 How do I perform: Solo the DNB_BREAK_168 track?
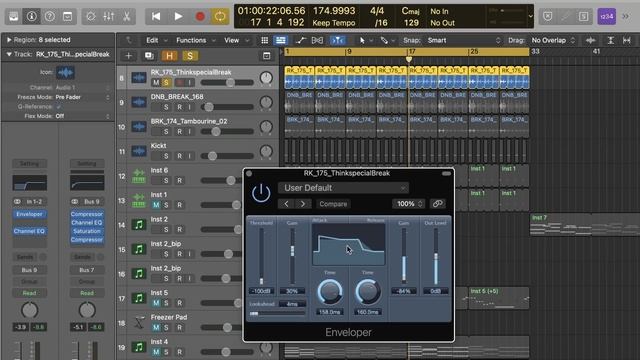(x=166, y=107)
